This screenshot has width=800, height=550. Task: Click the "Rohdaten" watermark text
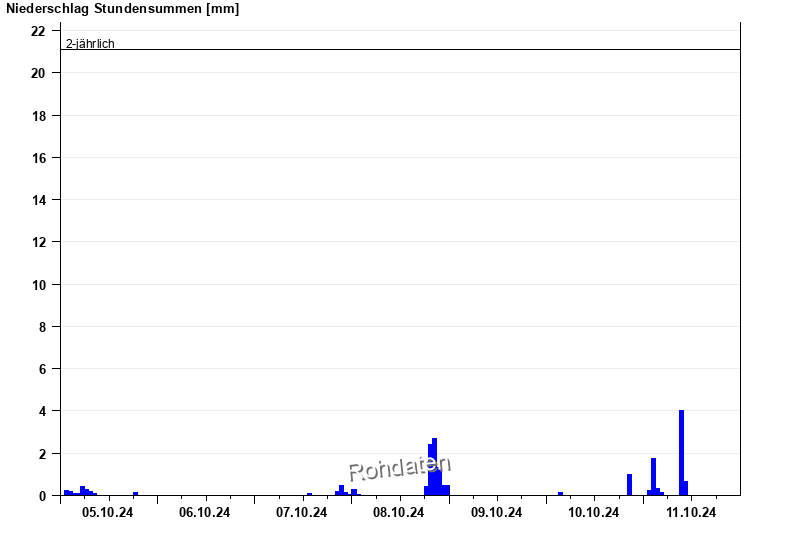(399, 467)
